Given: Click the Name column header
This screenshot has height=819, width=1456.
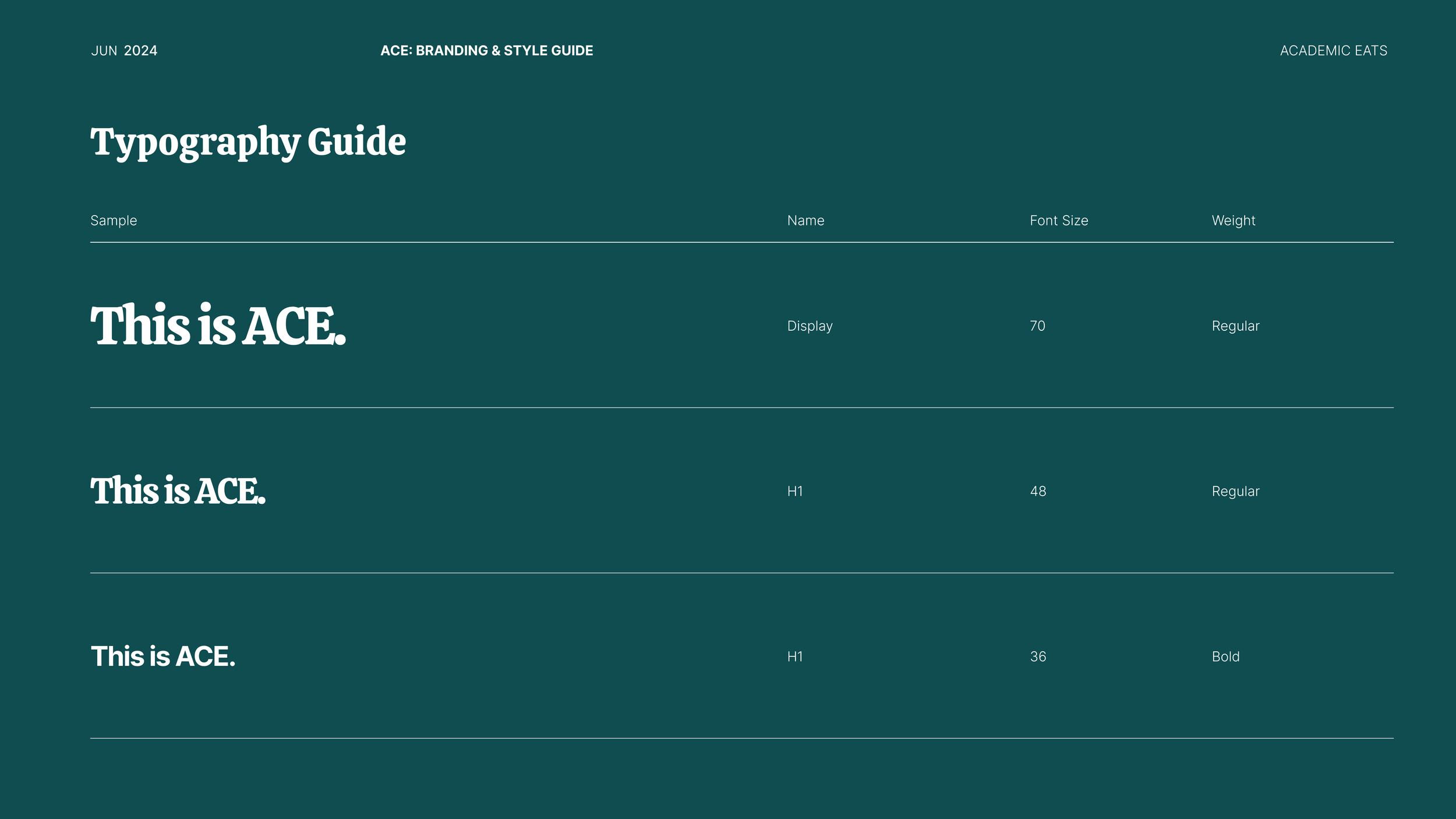Looking at the screenshot, I should (805, 221).
